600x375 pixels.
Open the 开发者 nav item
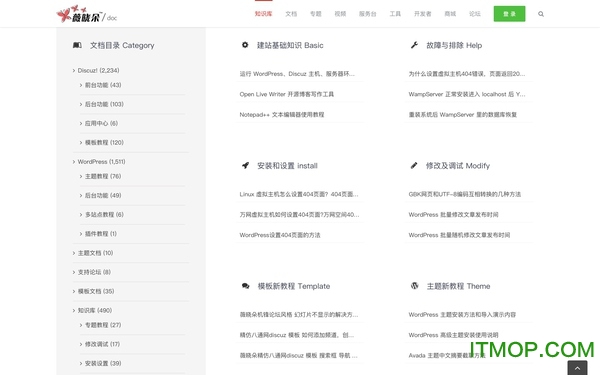[x=422, y=14]
